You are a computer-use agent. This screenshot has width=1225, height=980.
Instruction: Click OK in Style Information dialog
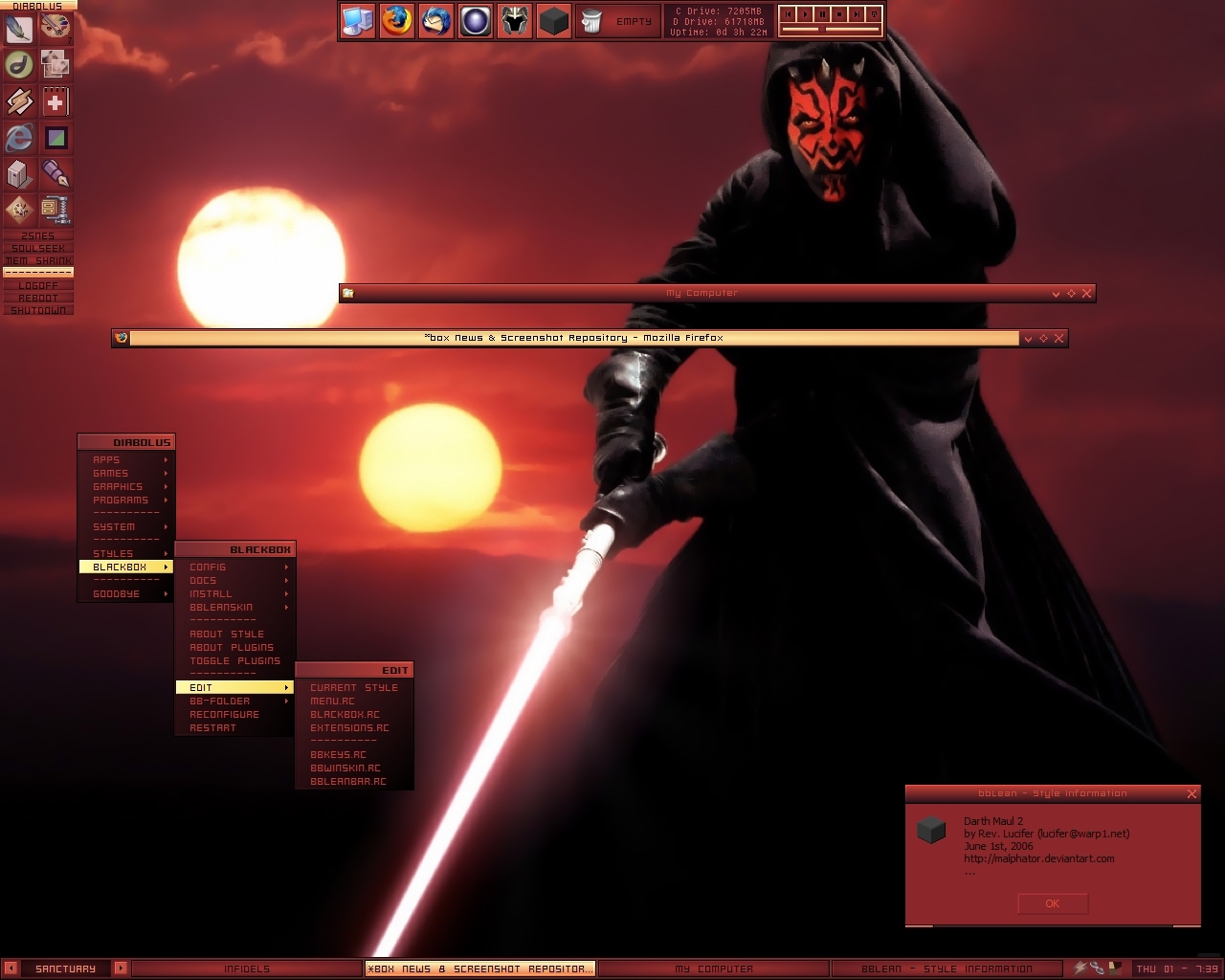click(x=1053, y=903)
